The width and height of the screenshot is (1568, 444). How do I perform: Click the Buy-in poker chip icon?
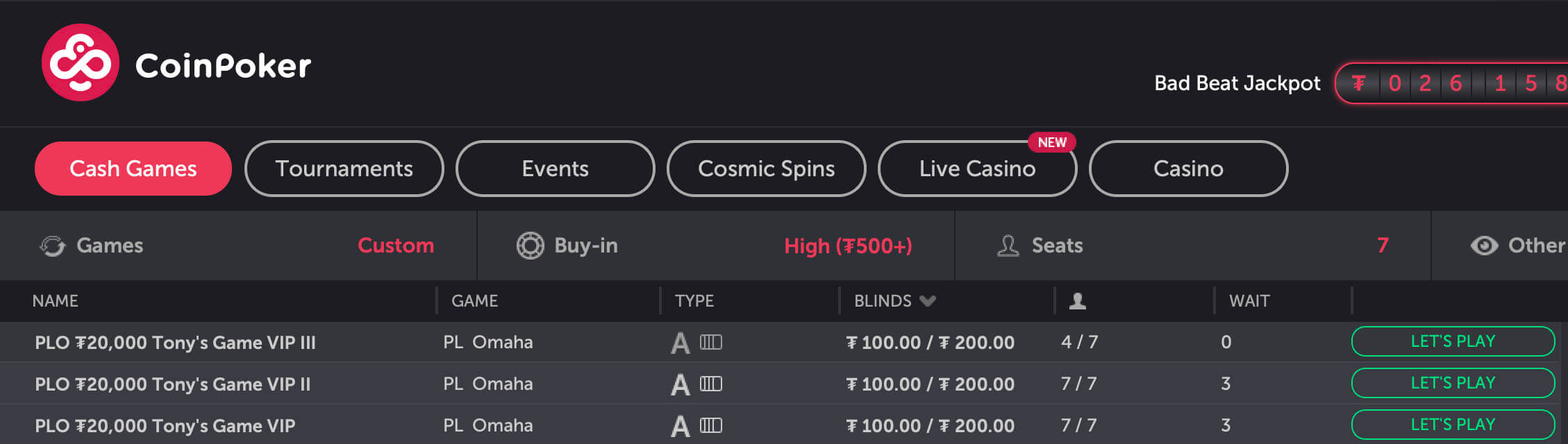pyautogui.click(x=530, y=246)
